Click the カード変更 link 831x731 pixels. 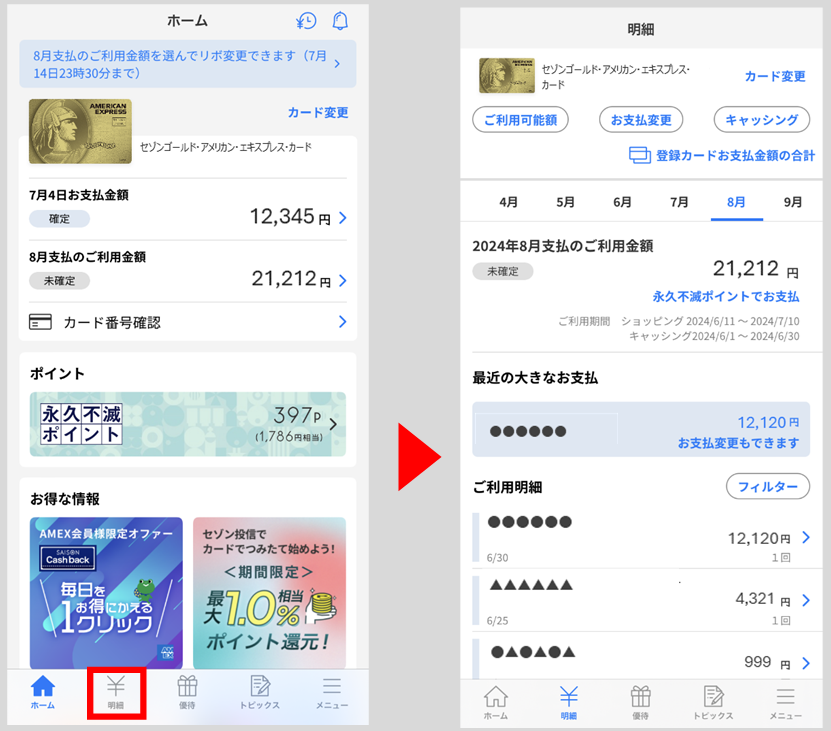(318, 113)
